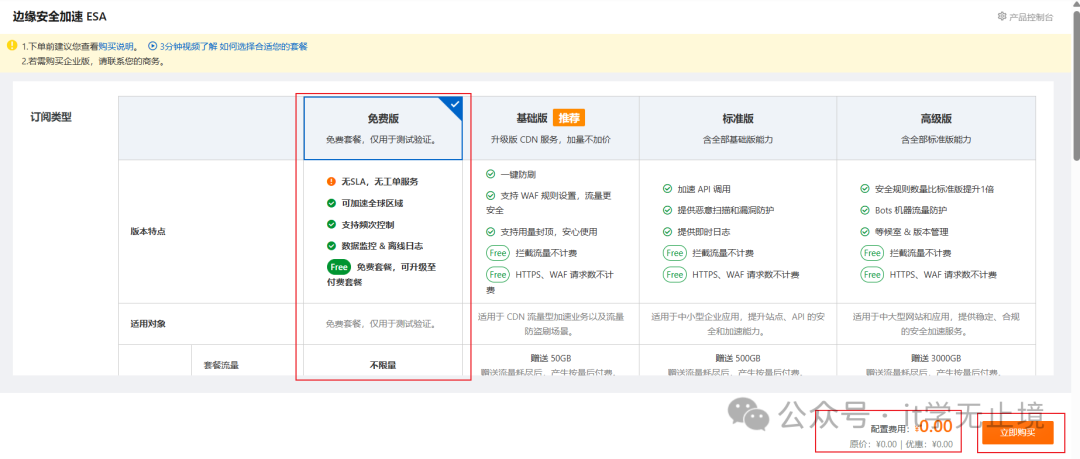Click the orange 推荐 badge on 基础版
The image size is (1080, 459).
(x=569, y=117)
